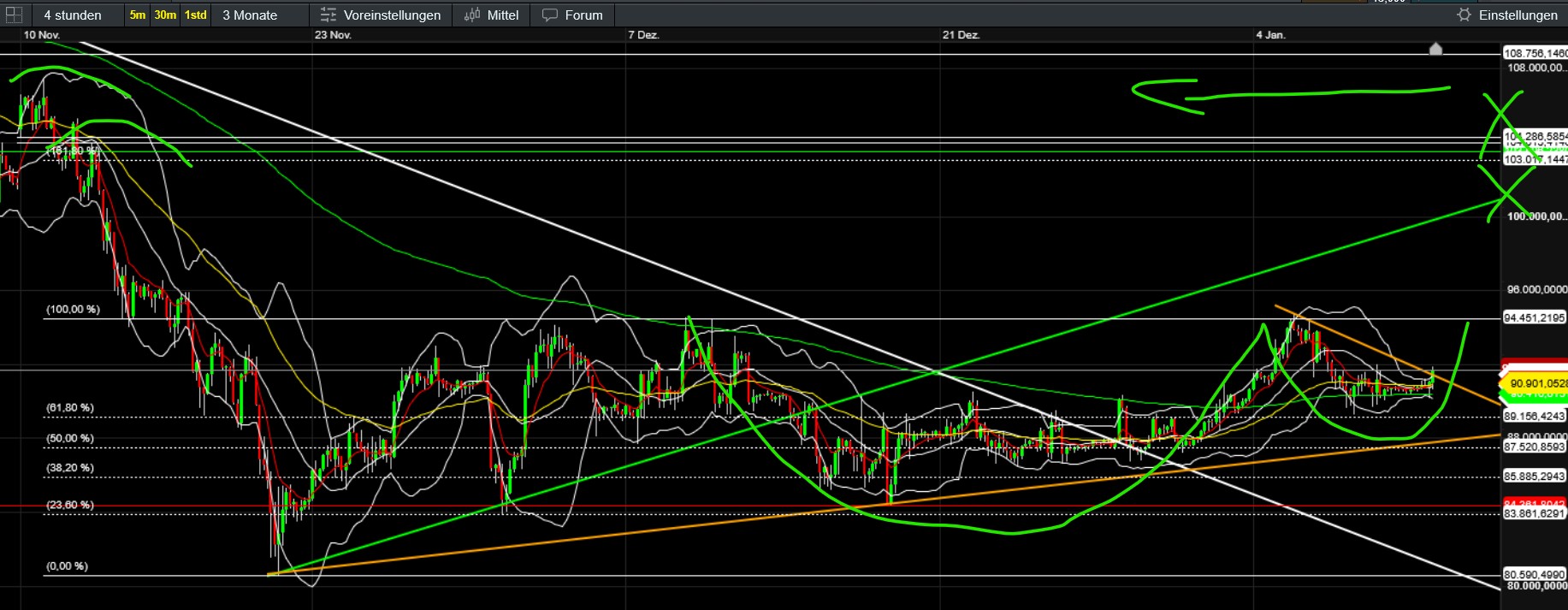Viewport: 1568px width, 610px height.
Task: Click the Voreinstellungen sliders icon
Action: (x=328, y=15)
